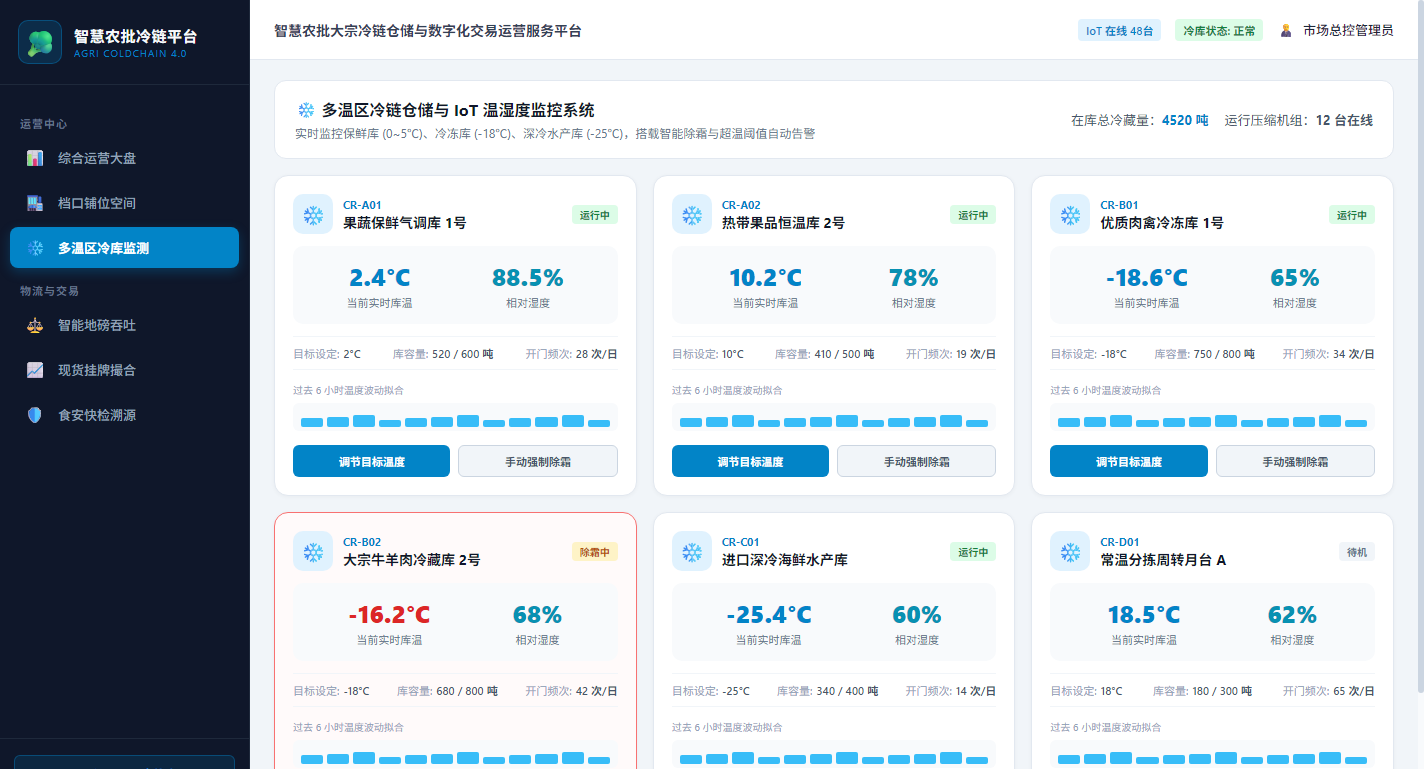Click the snowflake icon on card CR-D01
The height and width of the screenshot is (769, 1424).
point(1070,551)
